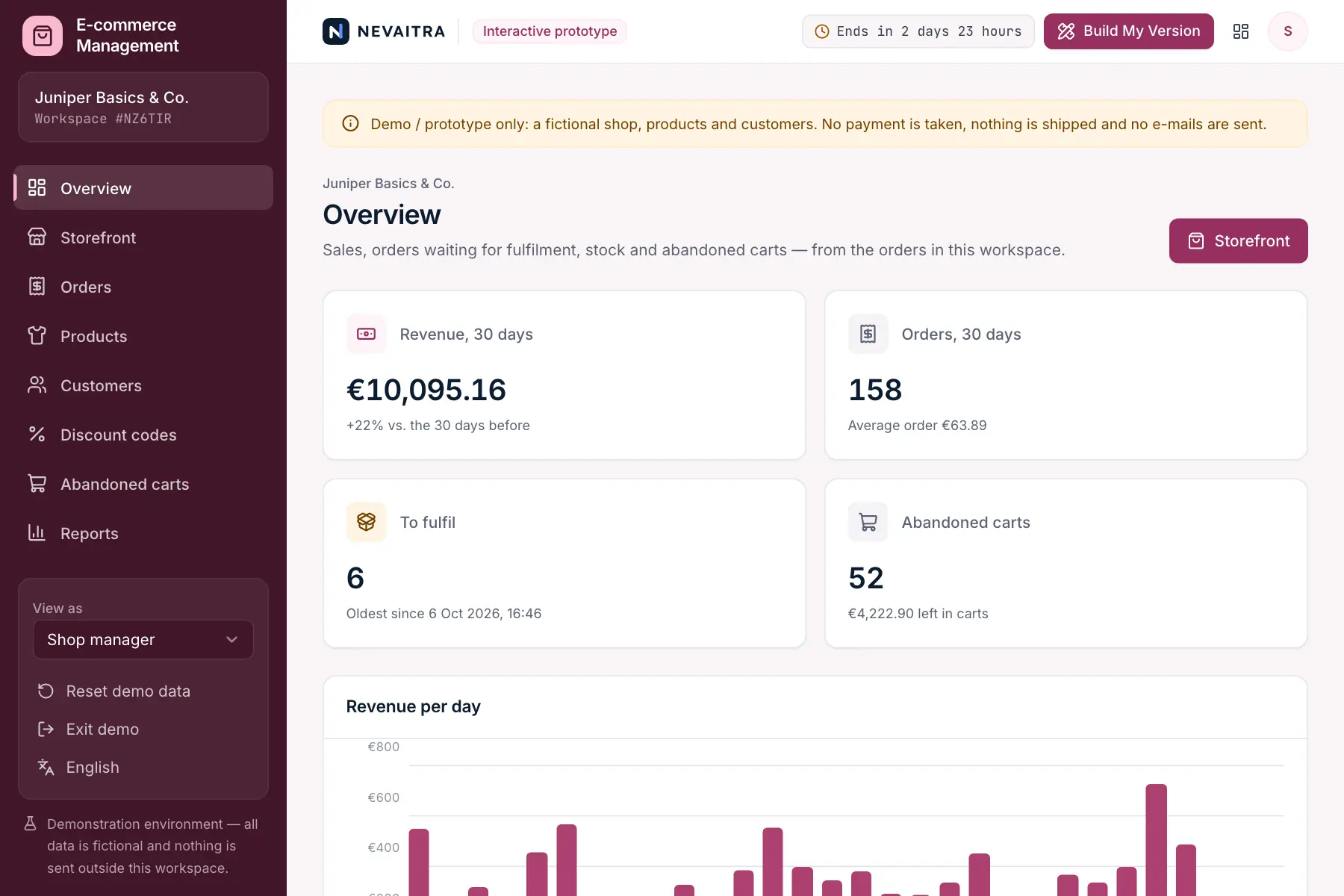Image resolution: width=1344 pixels, height=896 pixels.
Task: Open the user avatar S menu
Action: pyautogui.click(x=1288, y=31)
